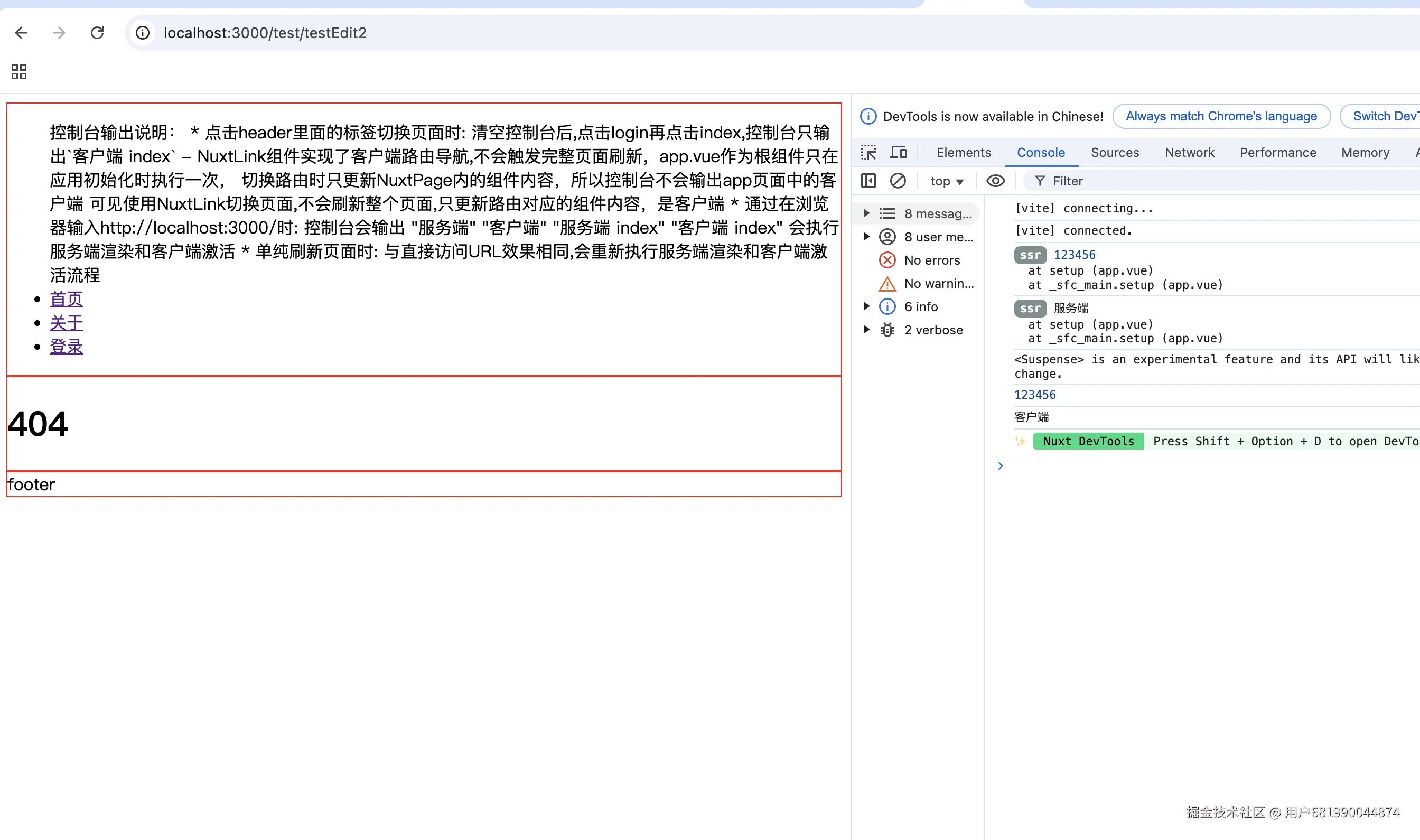
Task: Toggle live expression eye icon
Action: [x=995, y=181]
